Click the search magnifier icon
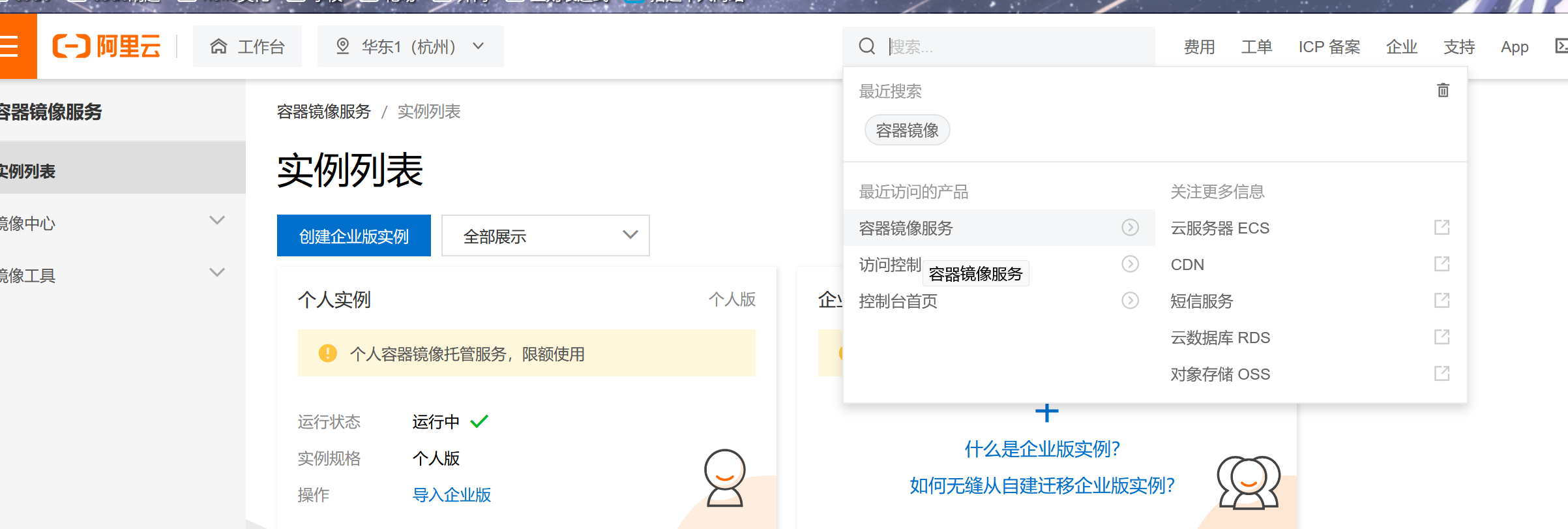 pos(867,46)
